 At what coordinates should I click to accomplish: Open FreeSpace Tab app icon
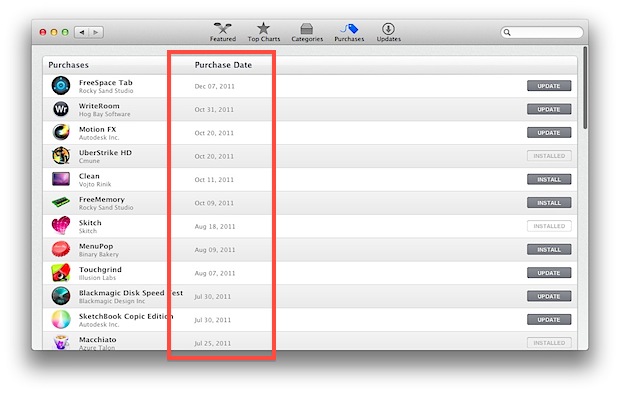(x=61, y=85)
